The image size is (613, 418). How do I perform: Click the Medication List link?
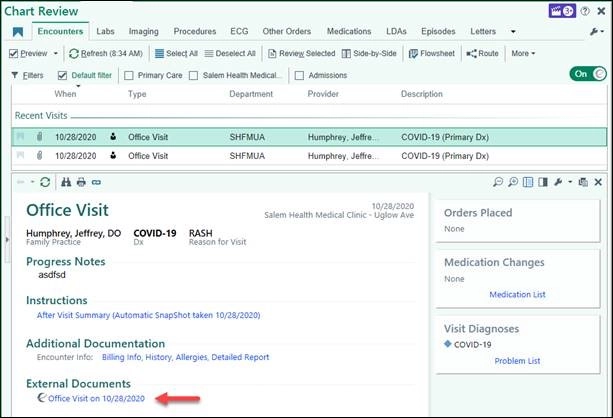[x=517, y=294]
